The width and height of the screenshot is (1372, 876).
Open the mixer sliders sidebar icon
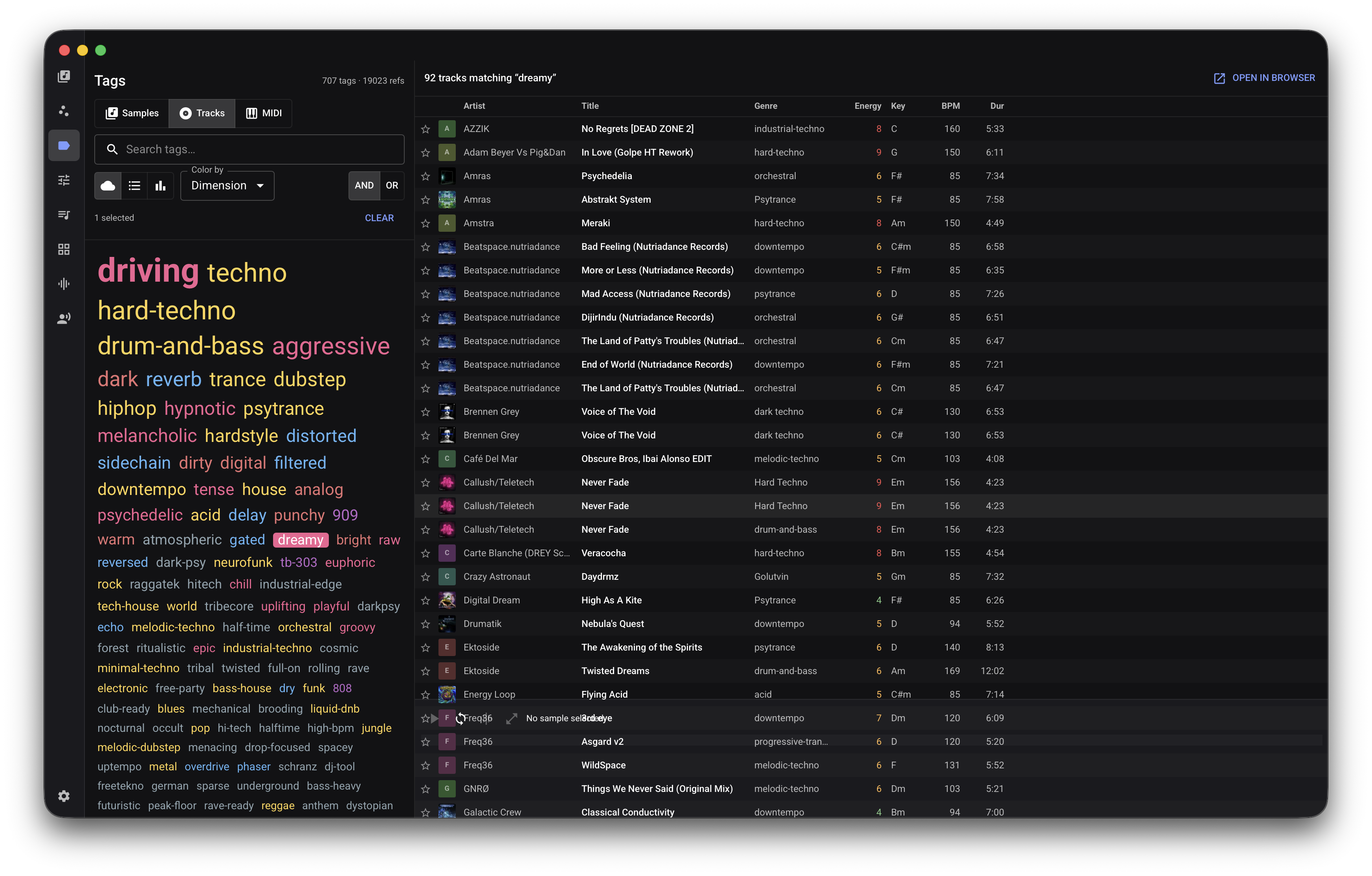64,180
